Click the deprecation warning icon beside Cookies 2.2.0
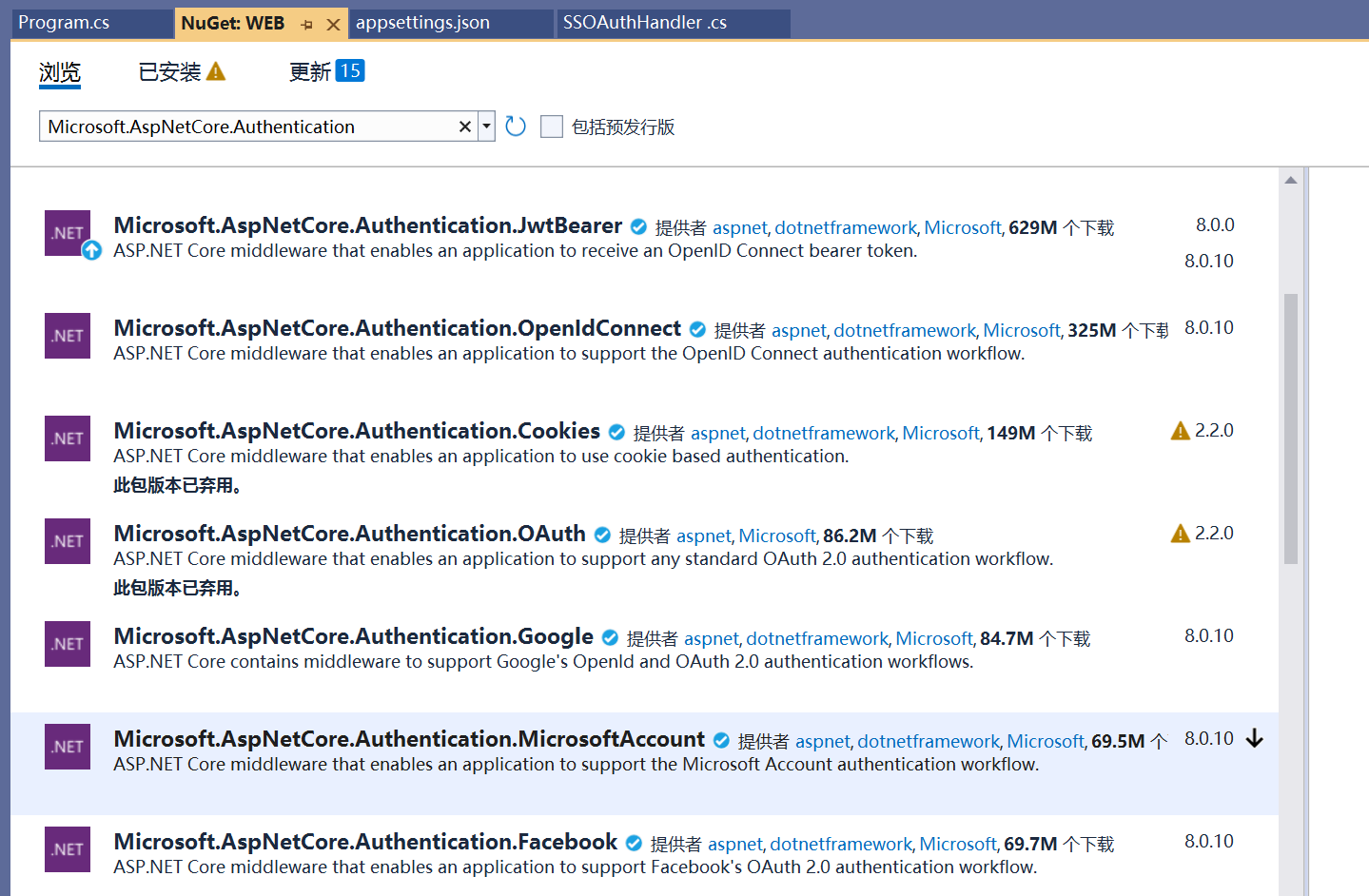 [x=1181, y=431]
